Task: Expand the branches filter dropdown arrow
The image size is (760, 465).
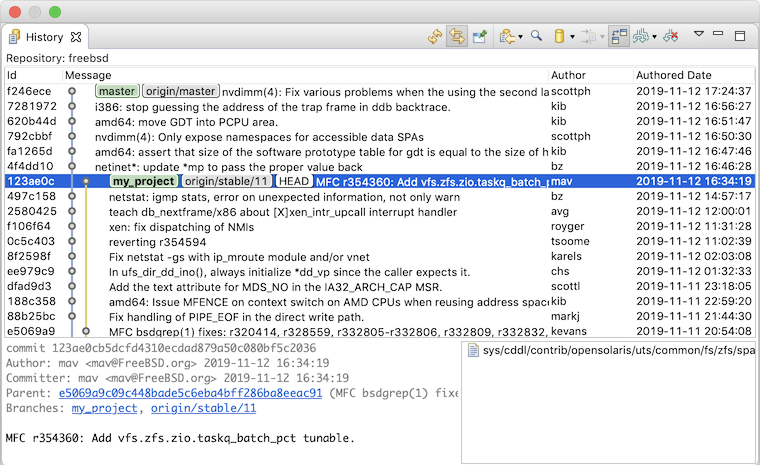Action: (654, 37)
